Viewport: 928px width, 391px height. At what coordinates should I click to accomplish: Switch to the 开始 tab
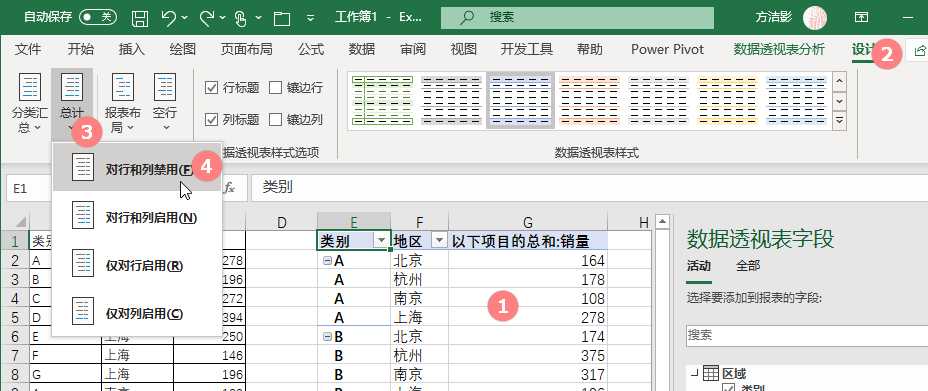point(80,50)
